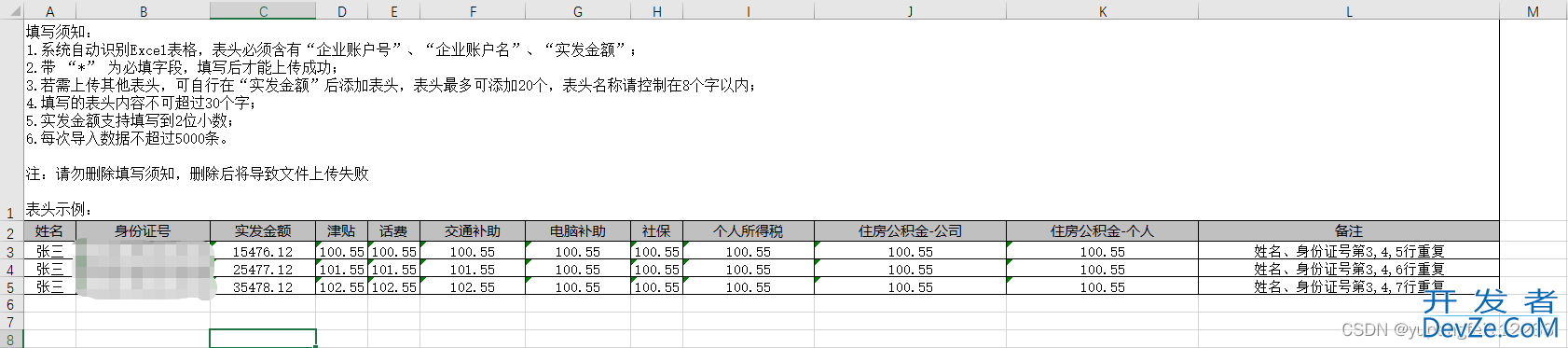Select column M header
The image size is (1568, 348).
(1533, 10)
